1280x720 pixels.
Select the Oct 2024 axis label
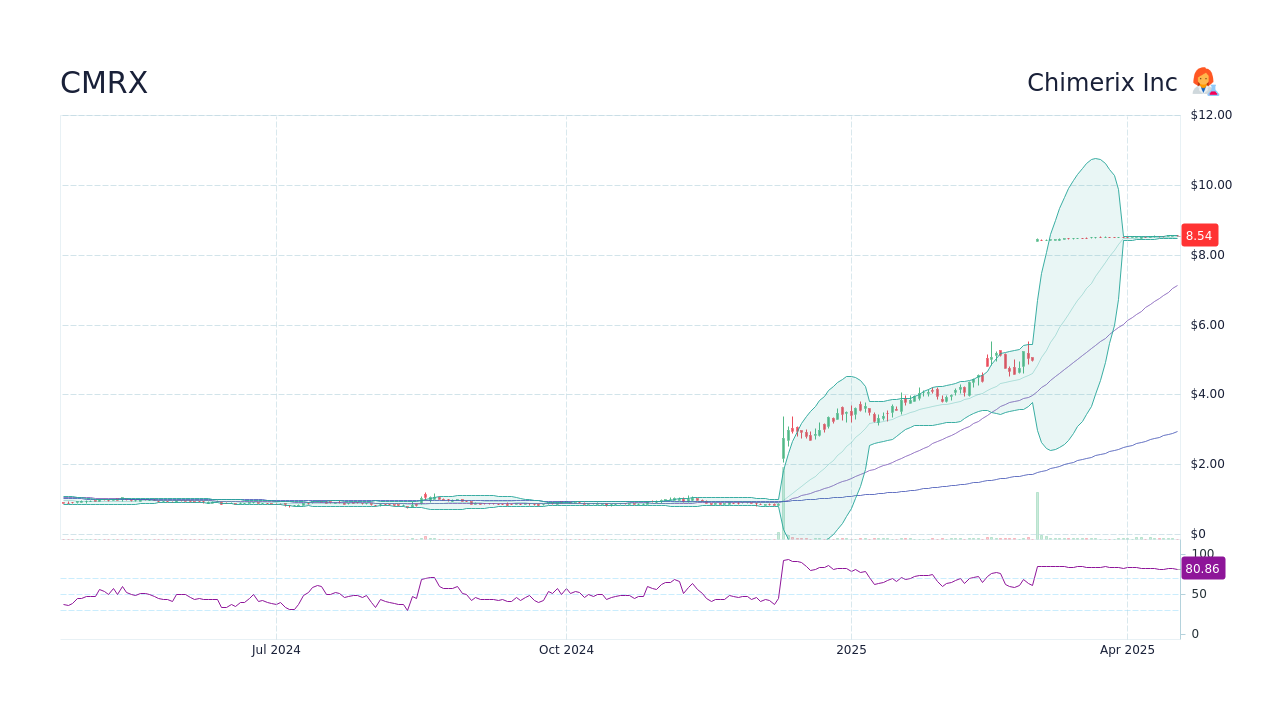tap(566, 649)
